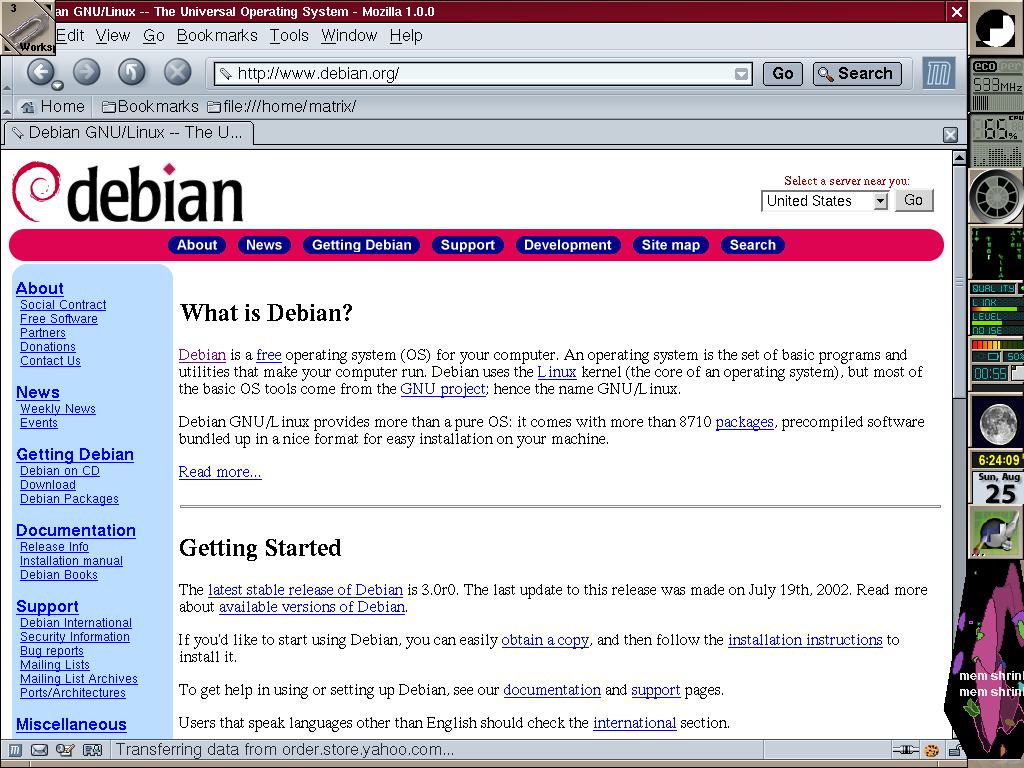Click the browser Back arrow button
This screenshot has width=1024, height=768.
point(40,71)
